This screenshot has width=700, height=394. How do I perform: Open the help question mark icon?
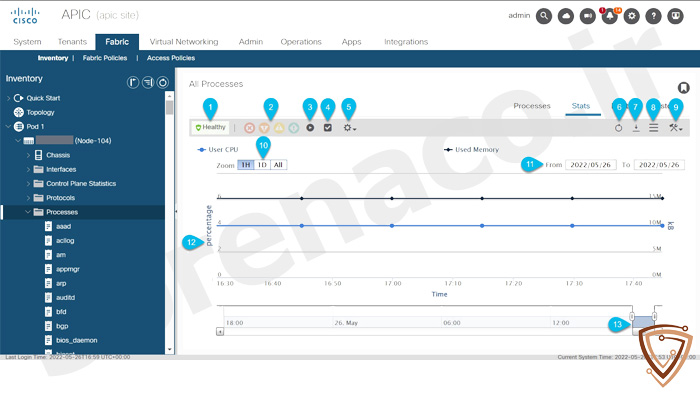tap(654, 17)
